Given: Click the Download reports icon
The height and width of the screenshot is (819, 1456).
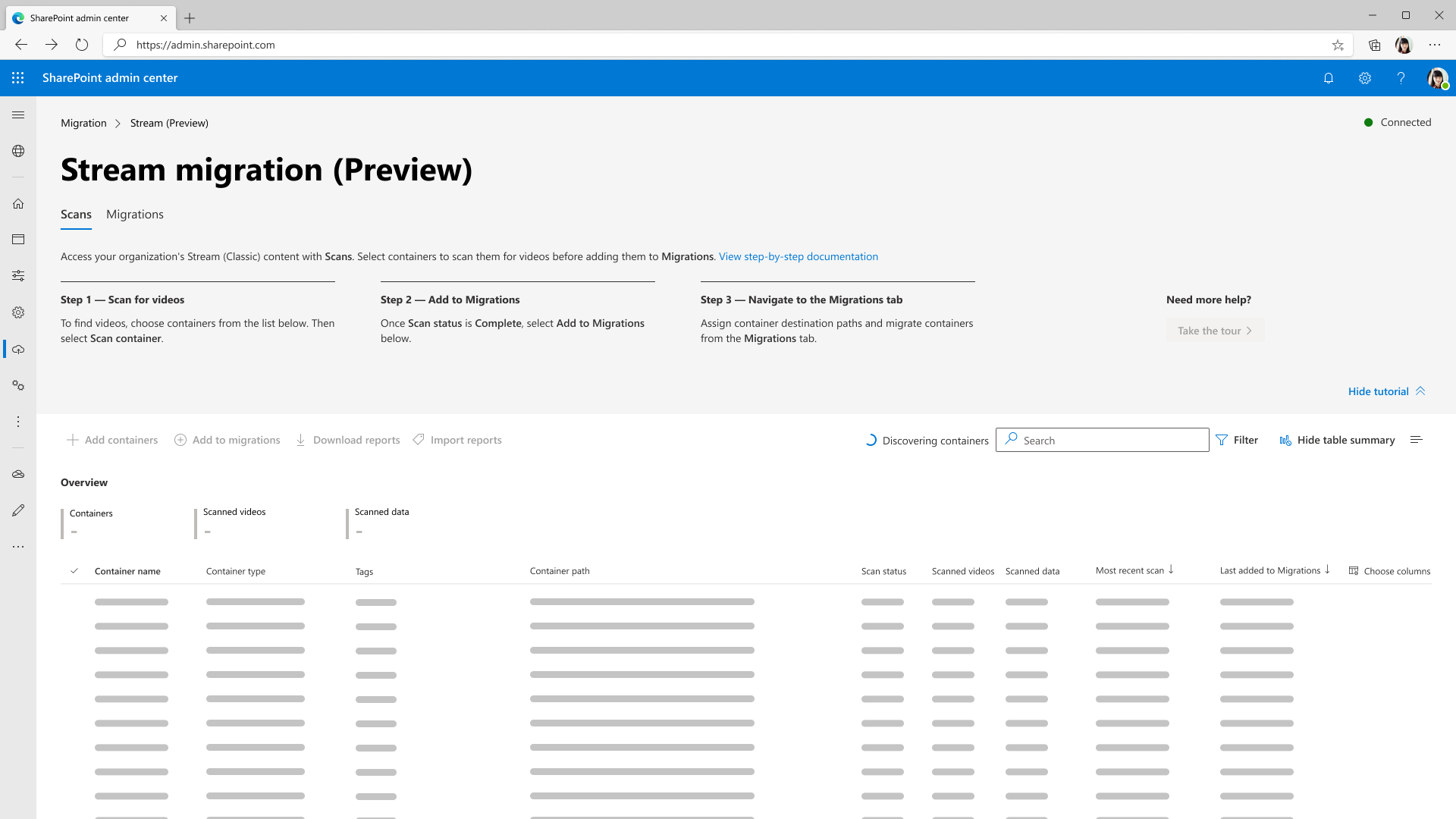Looking at the screenshot, I should (301, 440).
